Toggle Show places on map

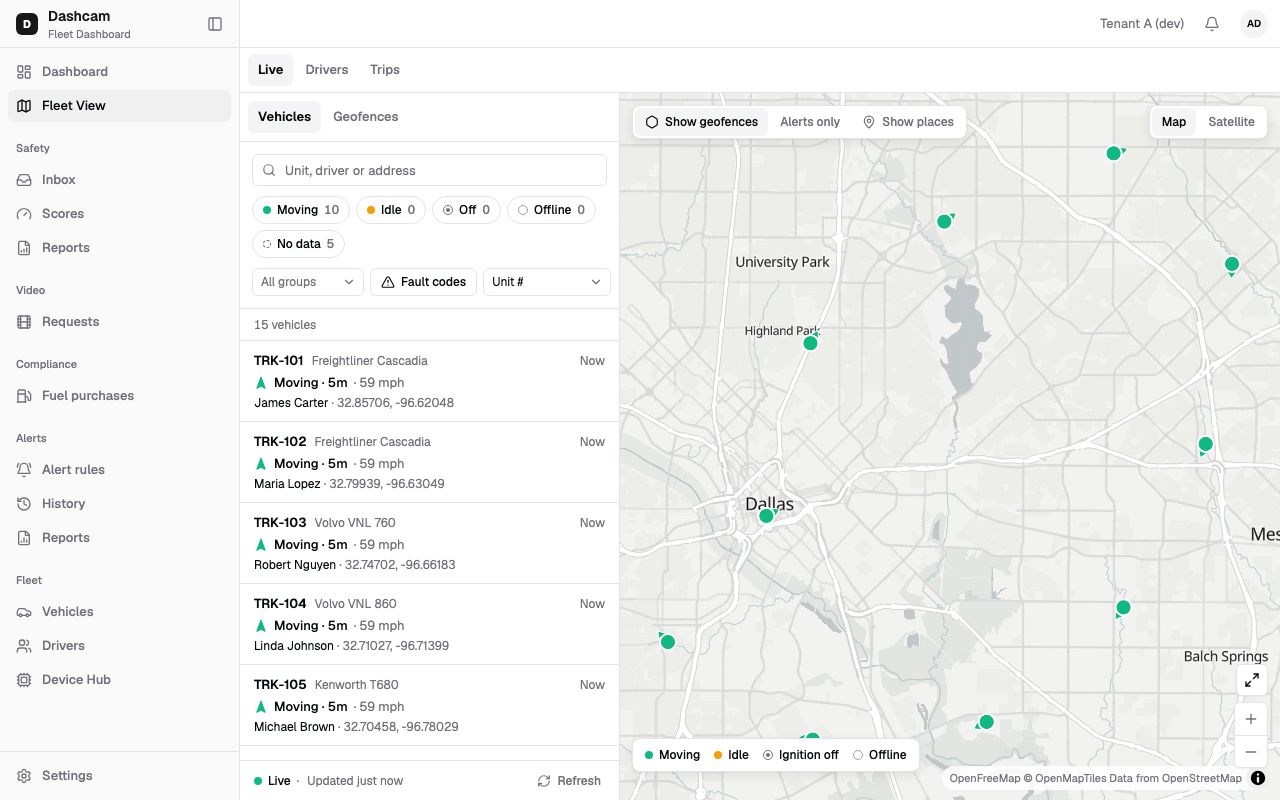pyautogui.click(x=908, y=122)
